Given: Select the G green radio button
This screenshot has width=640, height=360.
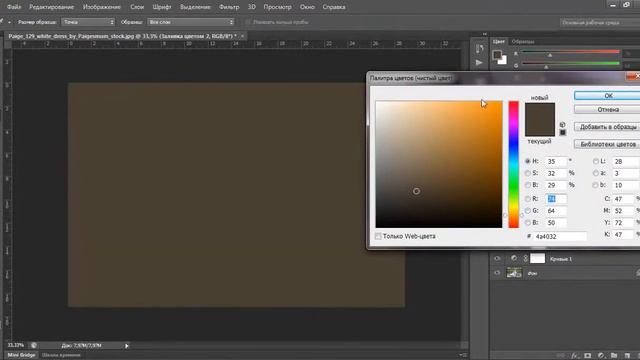Looking at the screenshot, I should pos(527,211).
